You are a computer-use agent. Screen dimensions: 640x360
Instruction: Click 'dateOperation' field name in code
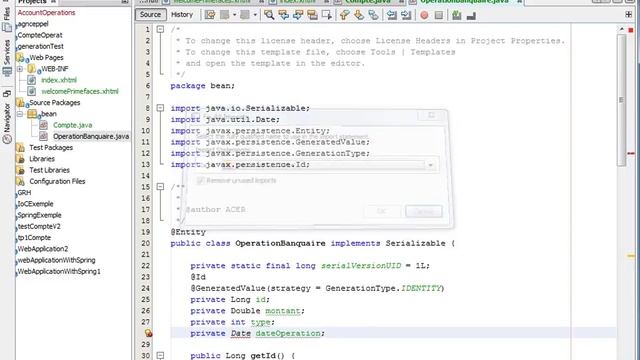[x=288, y=333]
